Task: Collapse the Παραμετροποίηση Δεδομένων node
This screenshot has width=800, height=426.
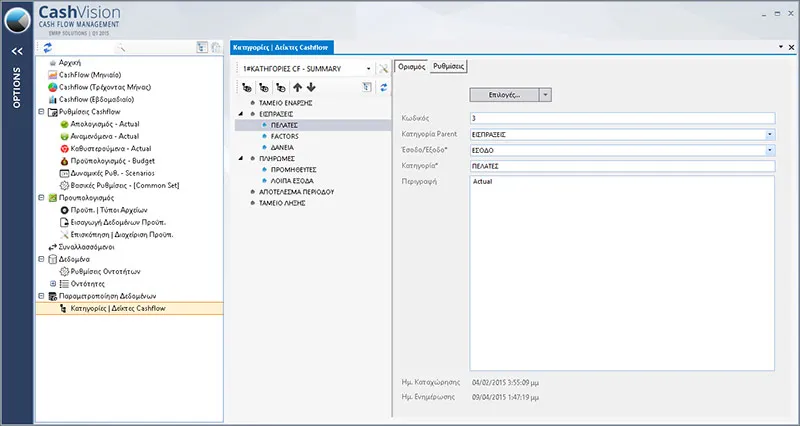Action: click(x=41, y=296)
